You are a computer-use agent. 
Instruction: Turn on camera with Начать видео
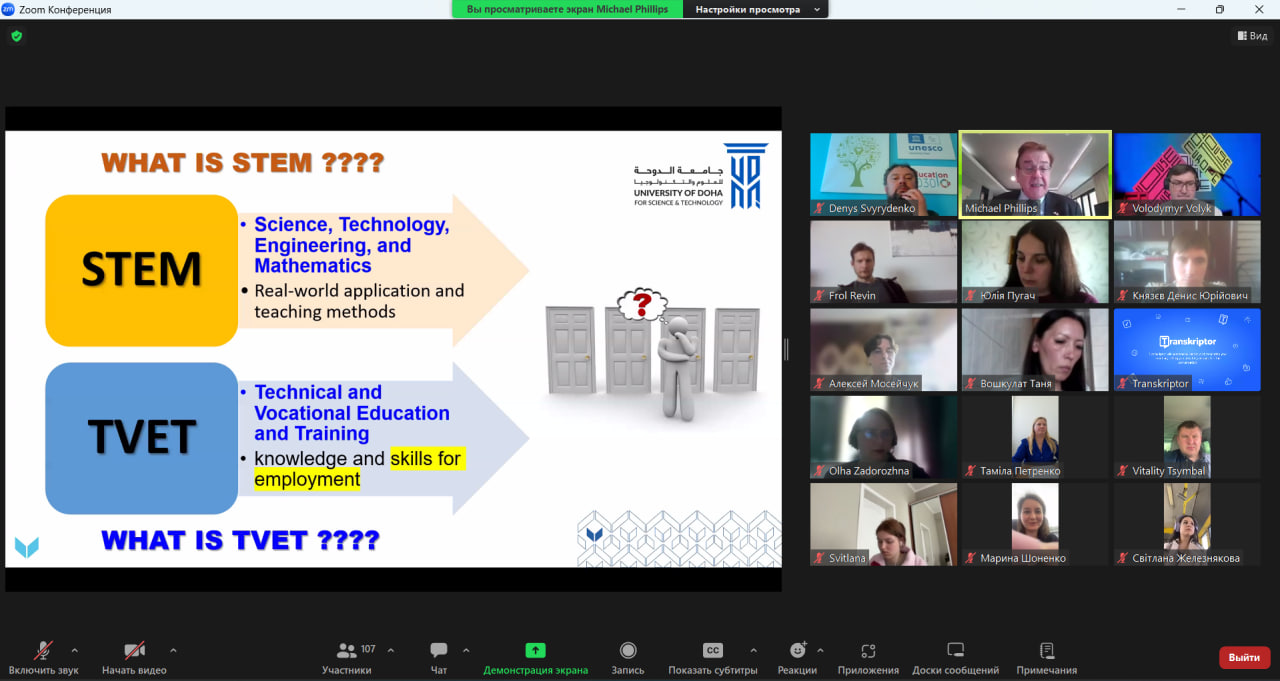pyautogui.click(x=134, y=651)
